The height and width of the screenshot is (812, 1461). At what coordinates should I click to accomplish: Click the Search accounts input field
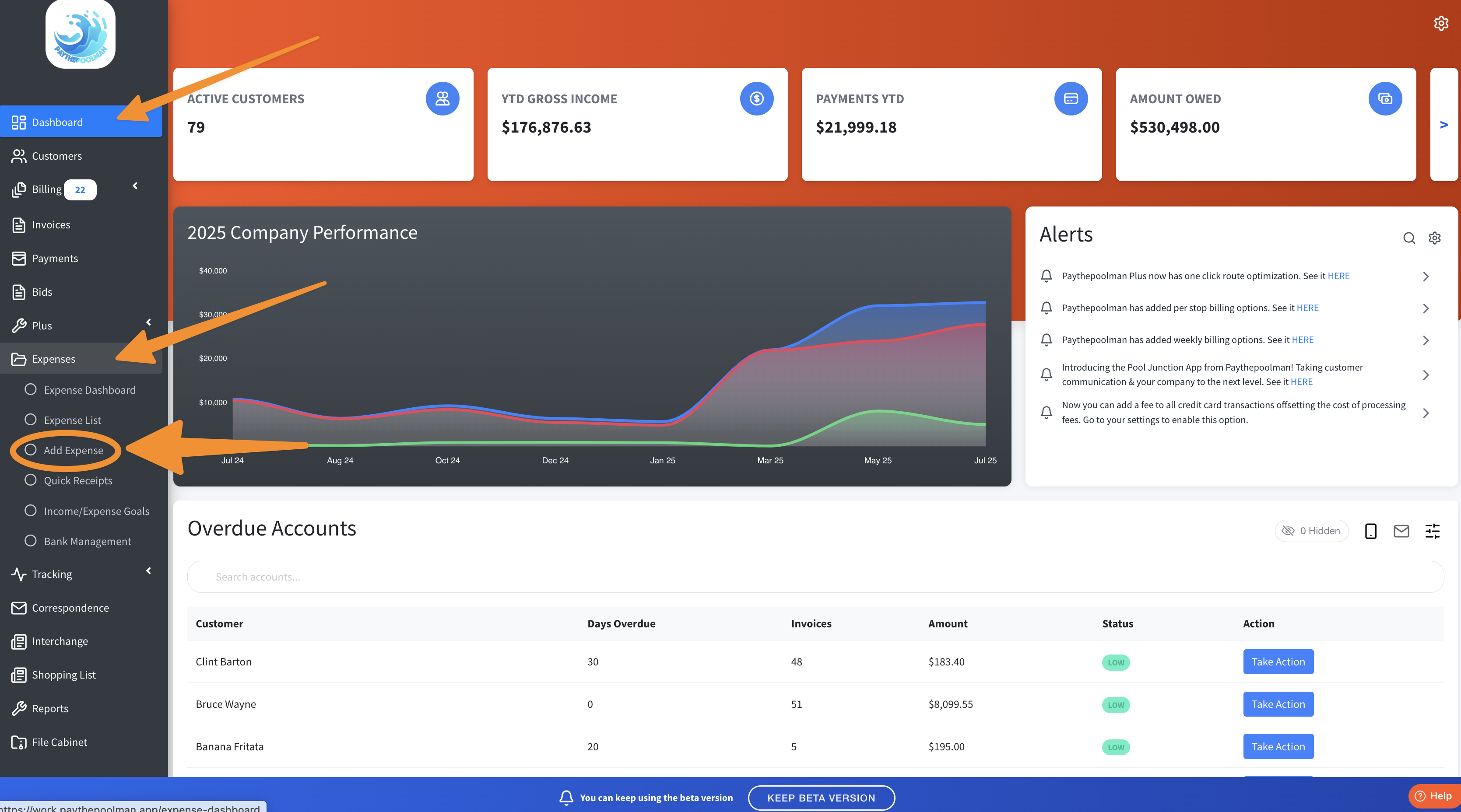815,577
